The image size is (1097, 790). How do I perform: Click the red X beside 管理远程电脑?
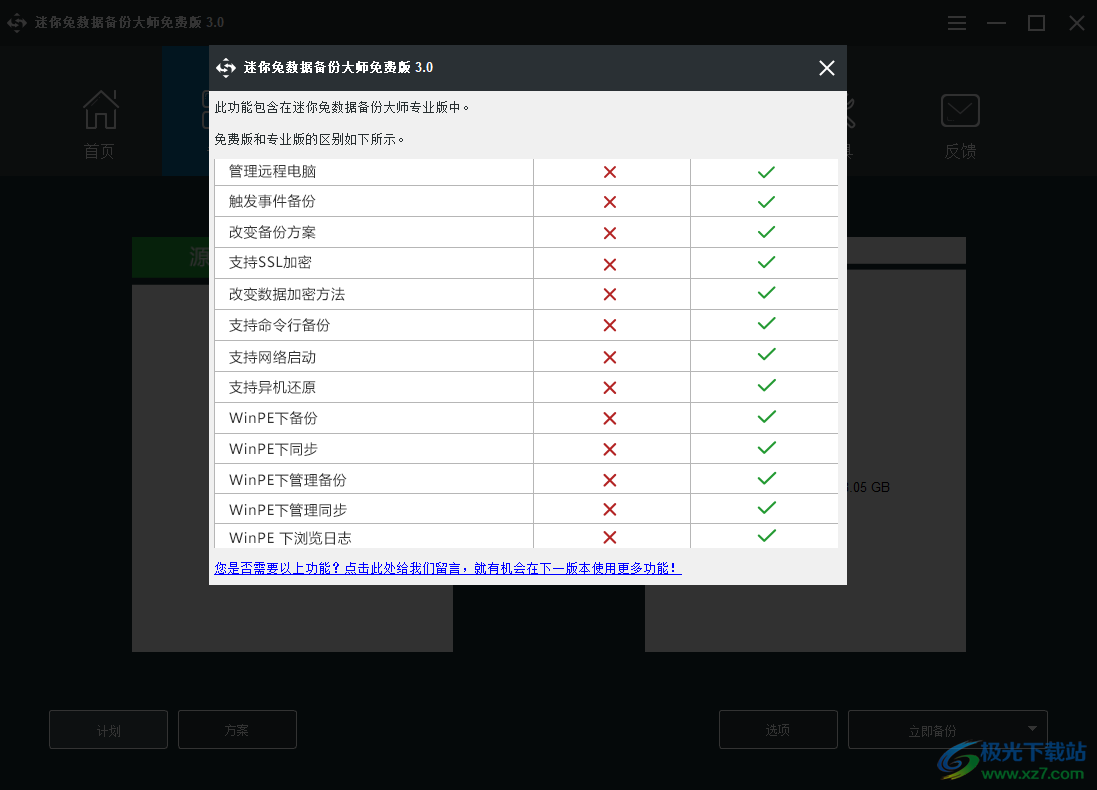click(x=610, y=171)
